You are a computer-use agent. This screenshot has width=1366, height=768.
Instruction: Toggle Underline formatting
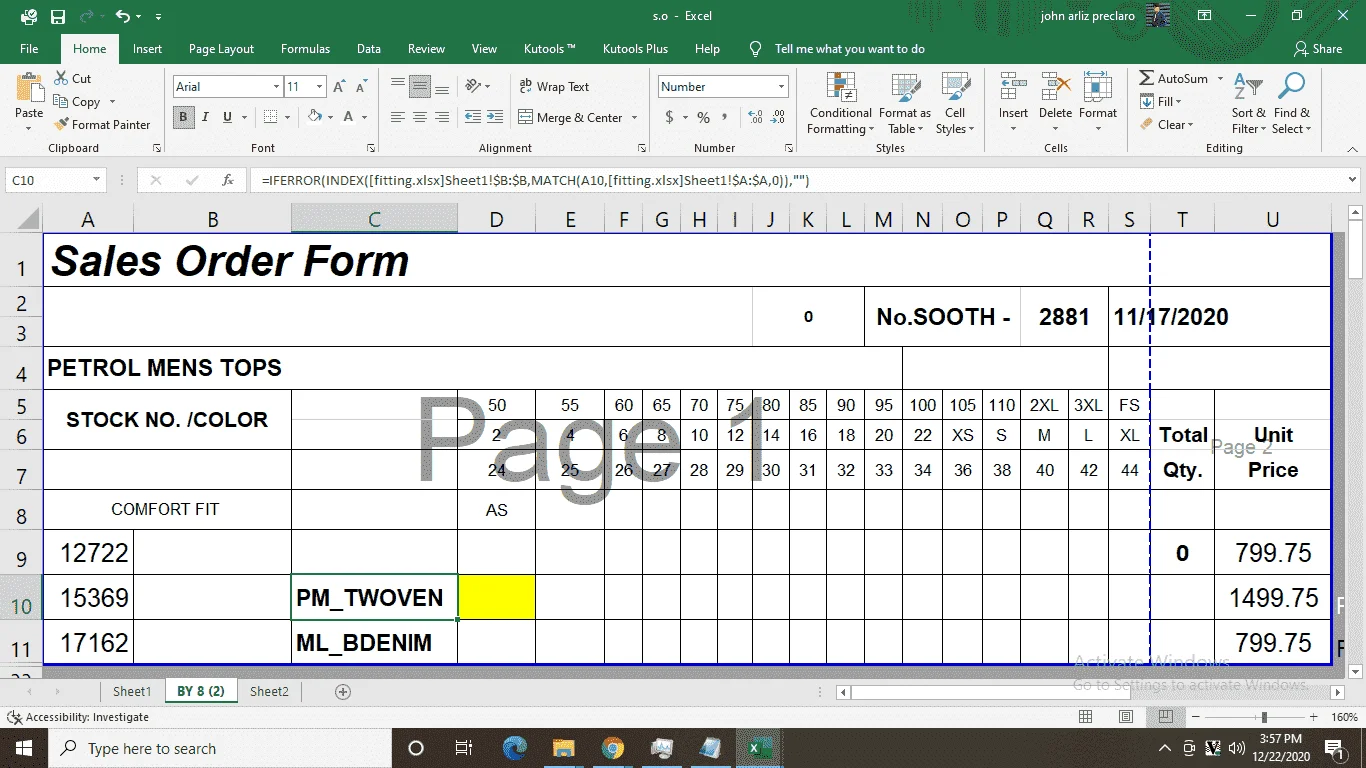click(228, 117)
